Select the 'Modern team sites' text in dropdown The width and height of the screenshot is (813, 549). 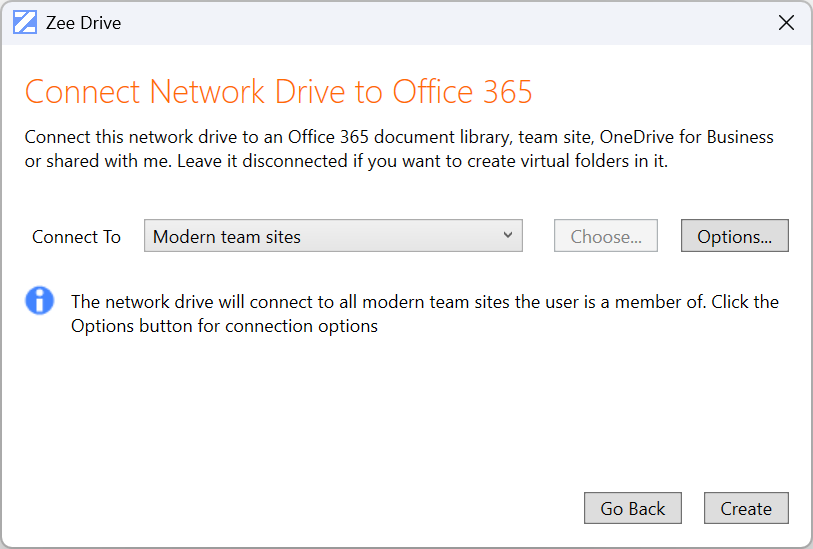[x=227, y=237]
